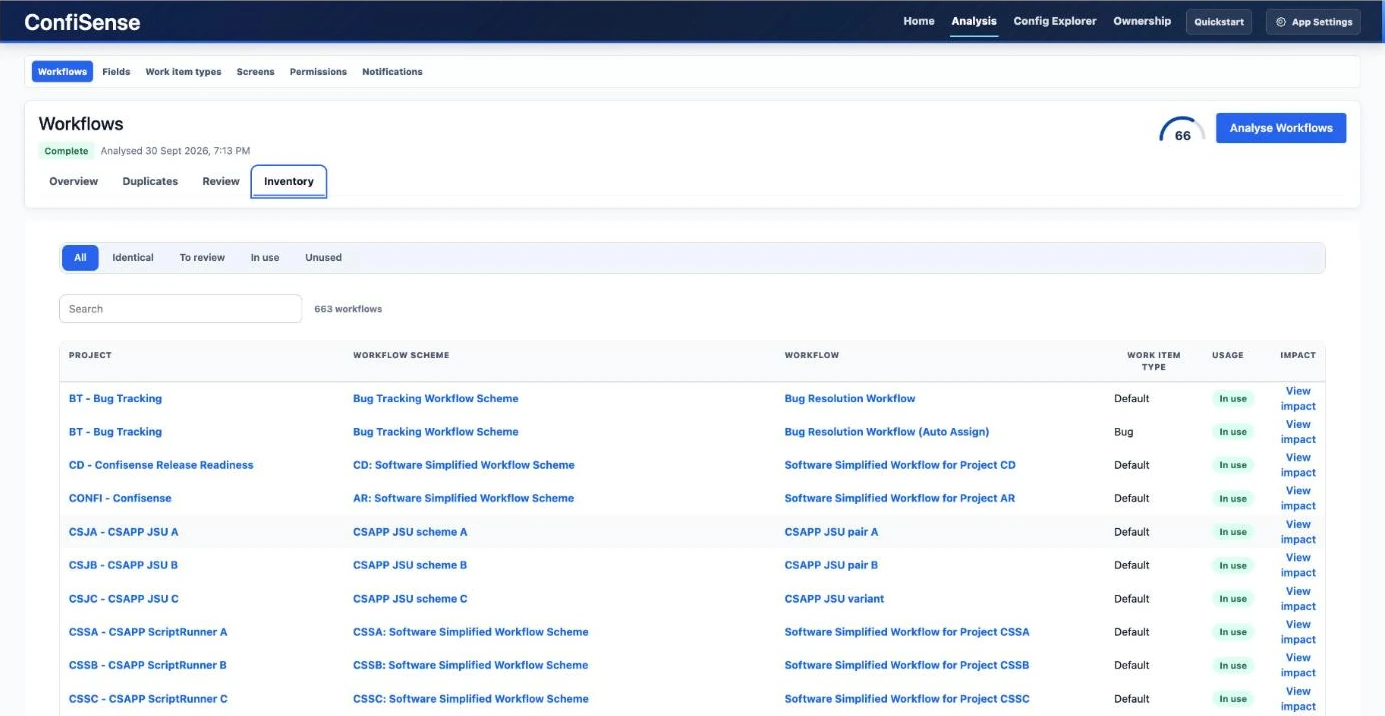The width and height of the screenshot is (1385, 716).
Task: Open CD - Confisense Release Readiness project
Action: pyautogui.click(x=161, y=465)
